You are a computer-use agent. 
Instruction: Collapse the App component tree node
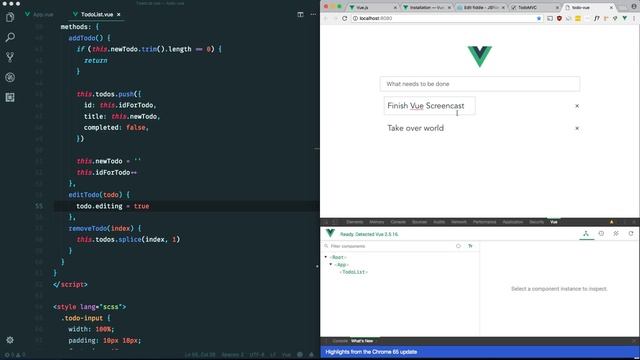331,264
